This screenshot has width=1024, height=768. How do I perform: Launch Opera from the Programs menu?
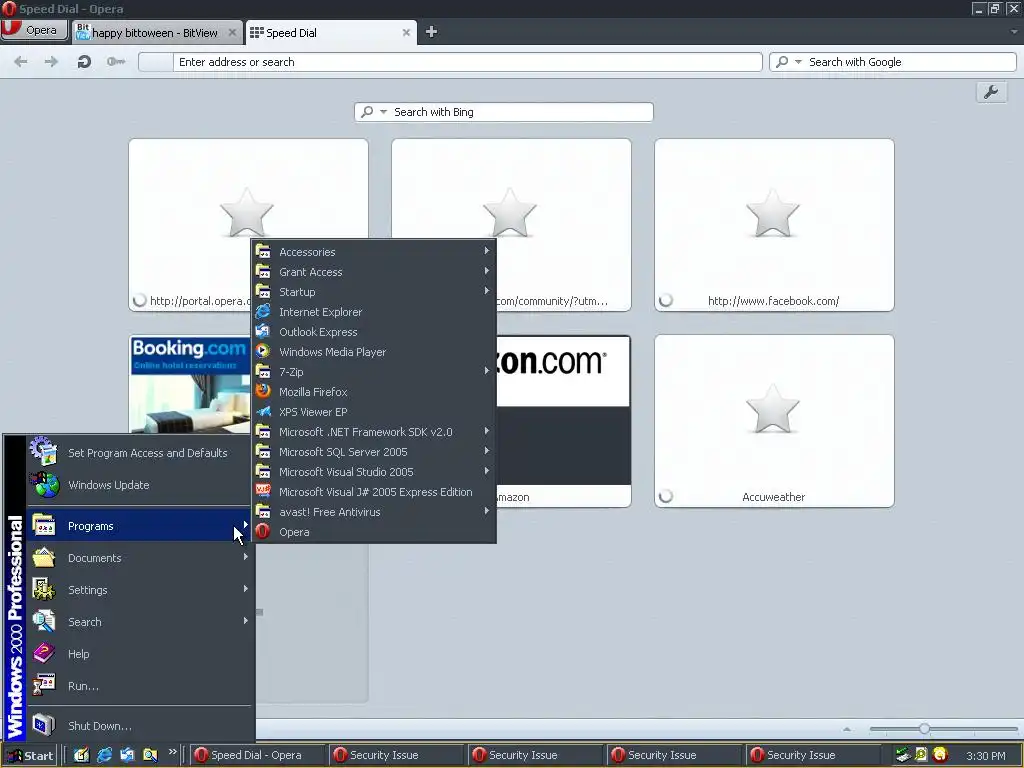click(x=374, y=532)
